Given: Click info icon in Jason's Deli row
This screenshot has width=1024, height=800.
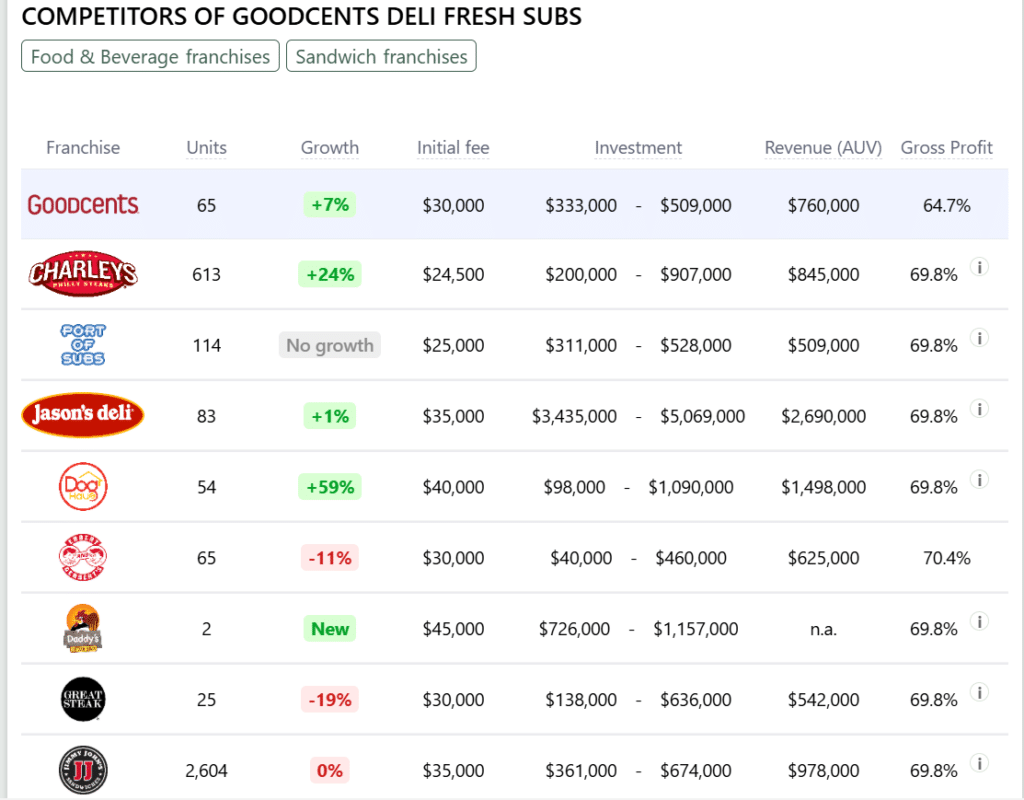Looking at the screenshot, I should pyautogui.click(x=979, y=409).
